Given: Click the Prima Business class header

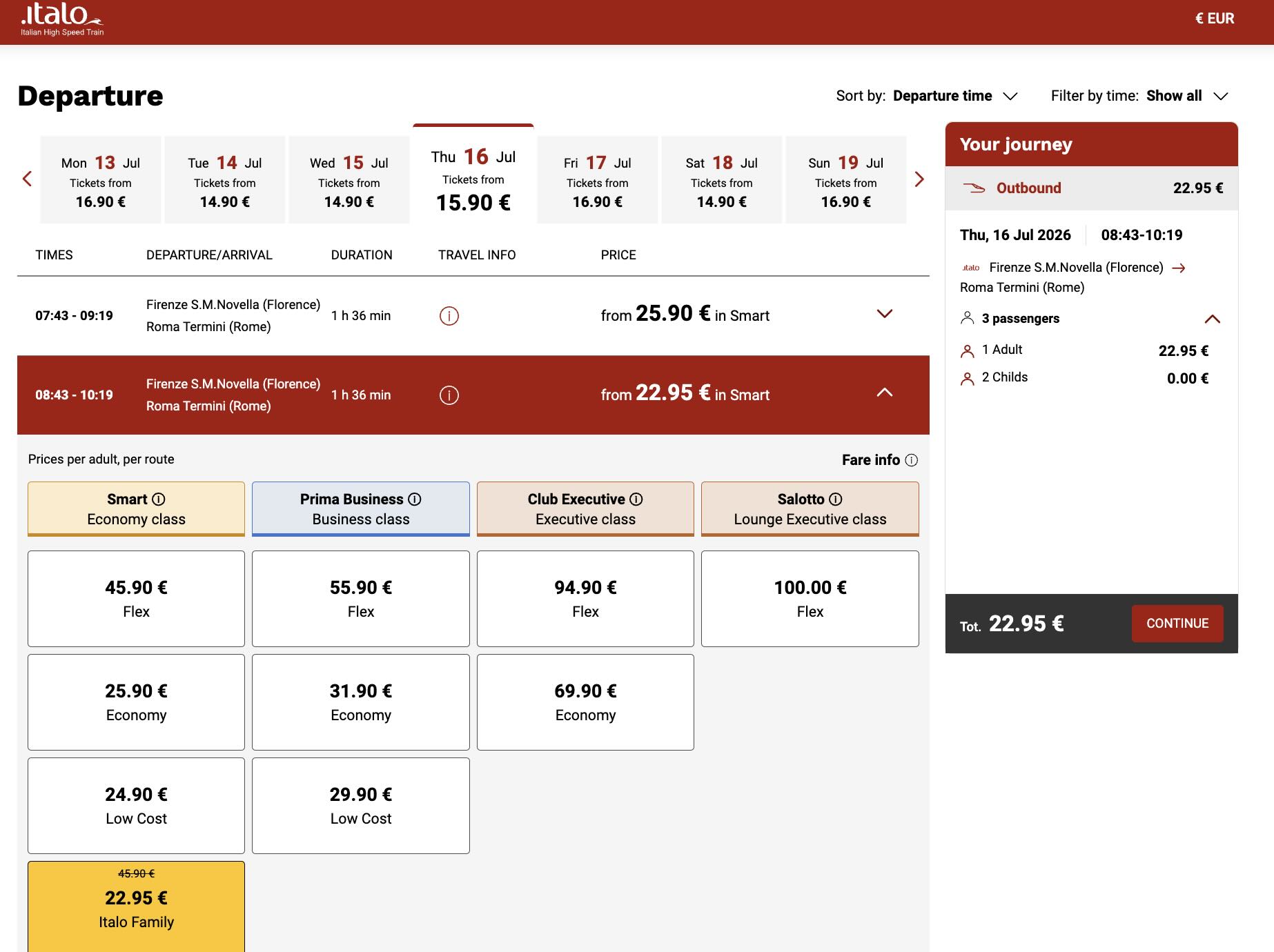Looking at the screenshot, I should pyautogui.click(x=361, y=509).
